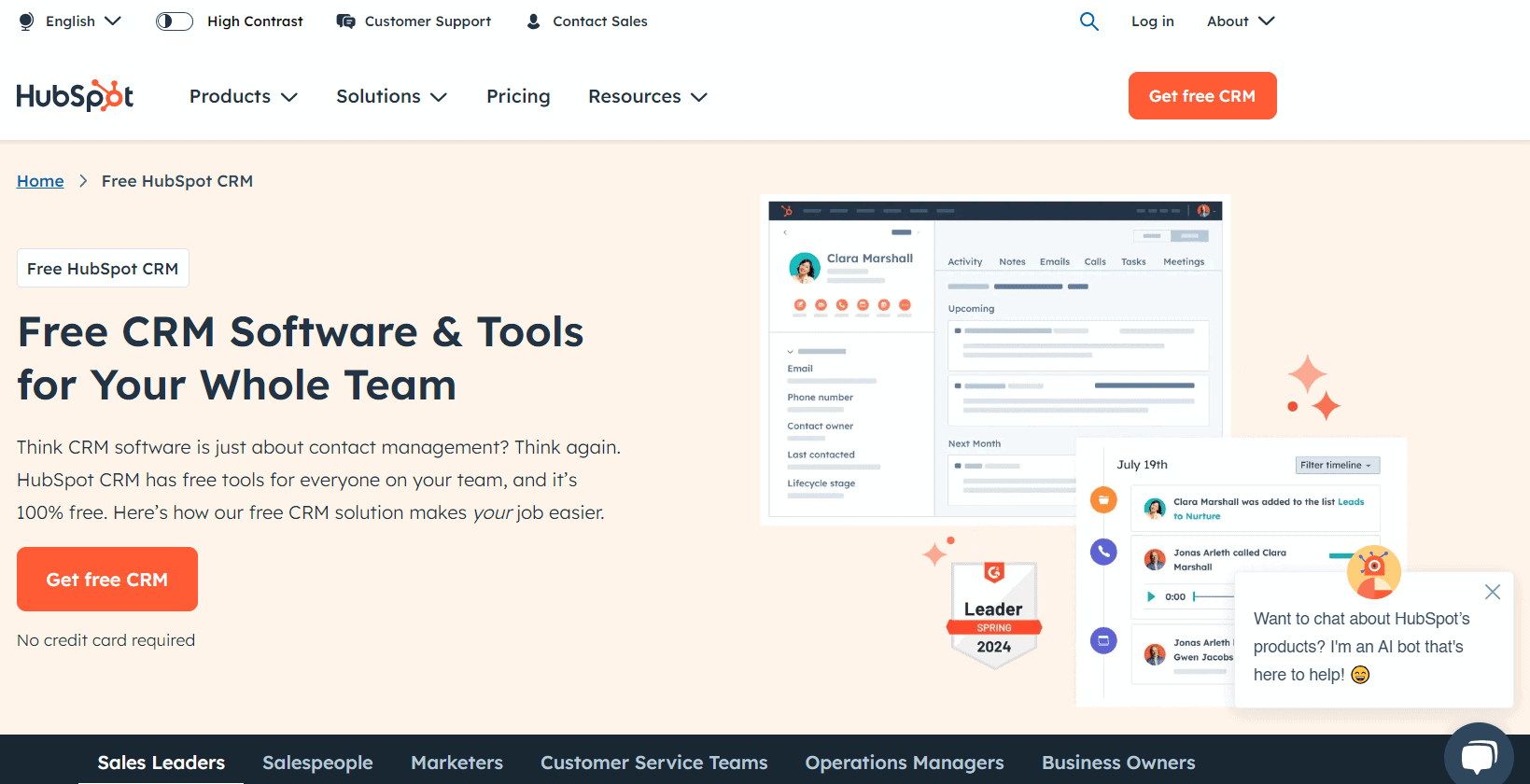Click the globe icon beside English

[x=26, y=21]
